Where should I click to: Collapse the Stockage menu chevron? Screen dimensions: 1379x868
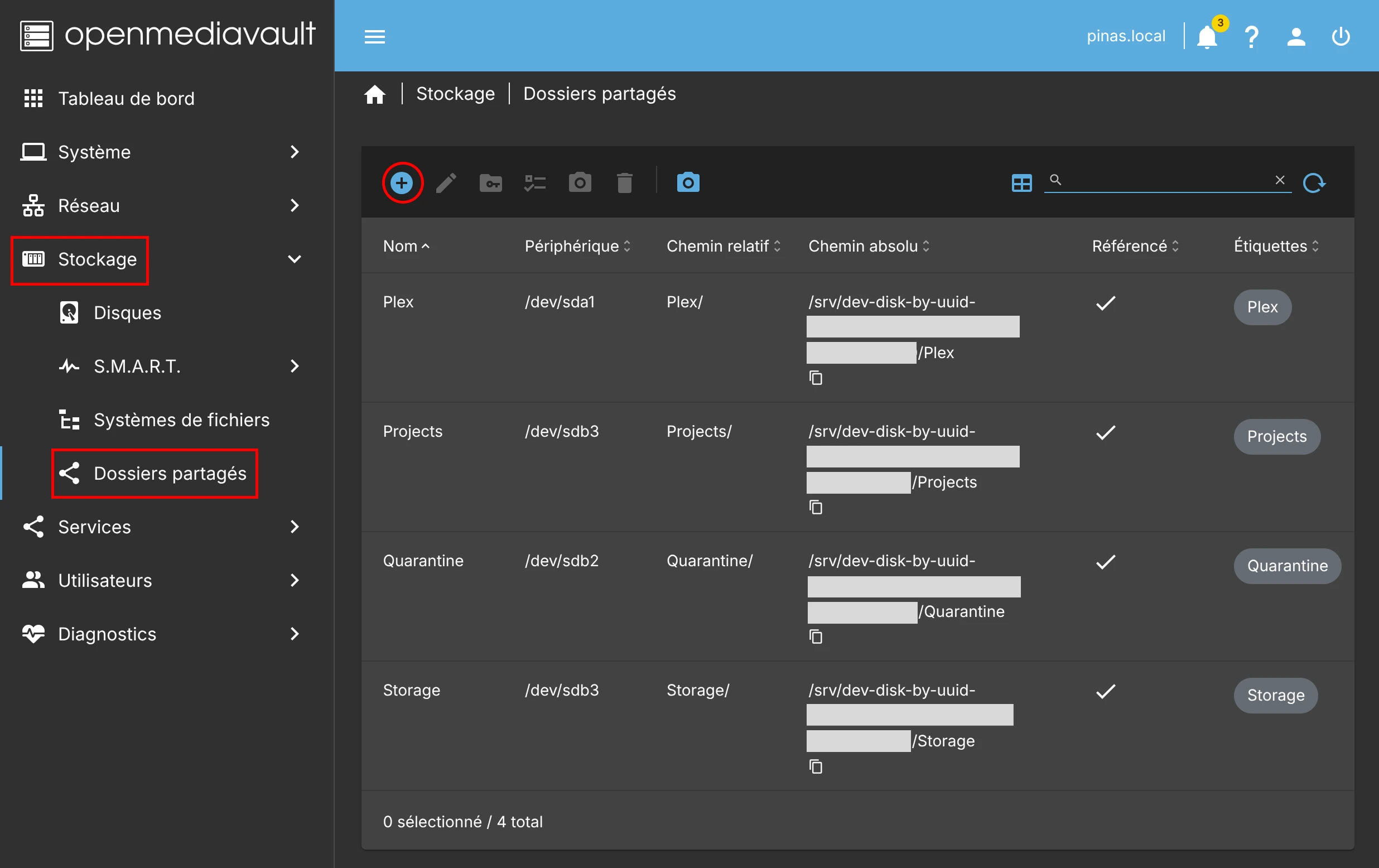pos(295,259)
